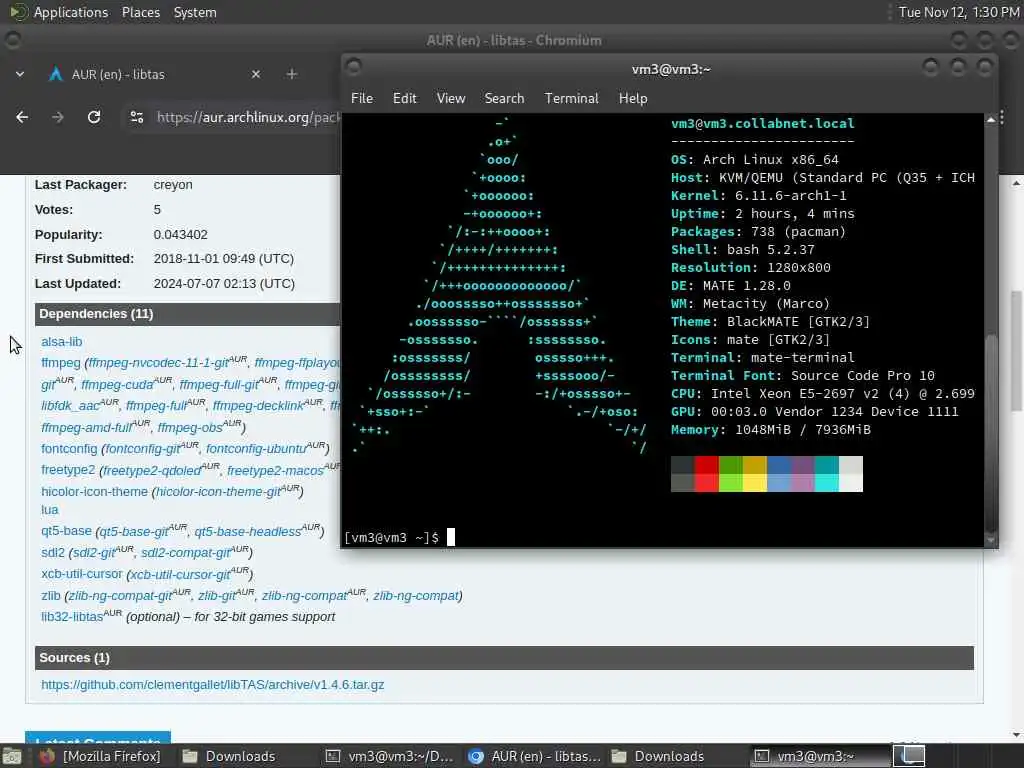
Task: Open the zlib-ng-compat-git AUR link
Action: pos(121,596)
